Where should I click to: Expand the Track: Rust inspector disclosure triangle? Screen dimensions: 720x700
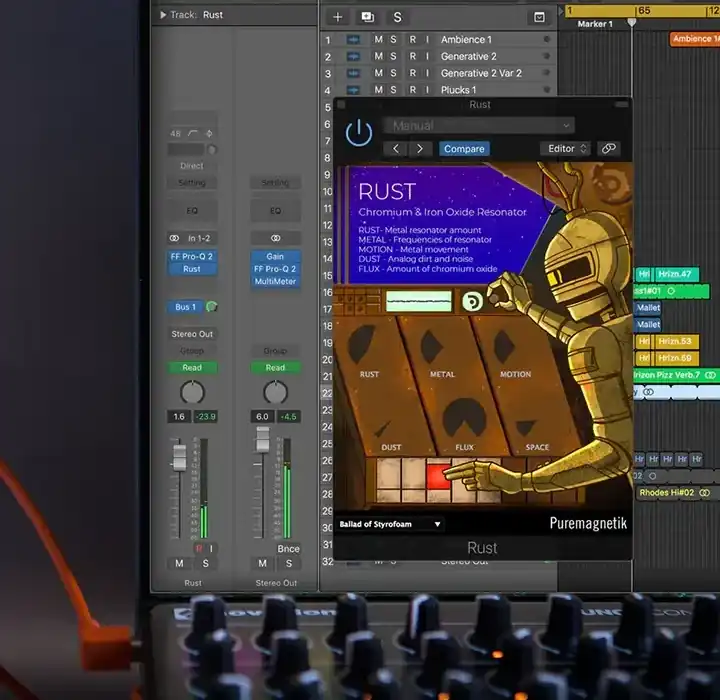coord(163,15)
